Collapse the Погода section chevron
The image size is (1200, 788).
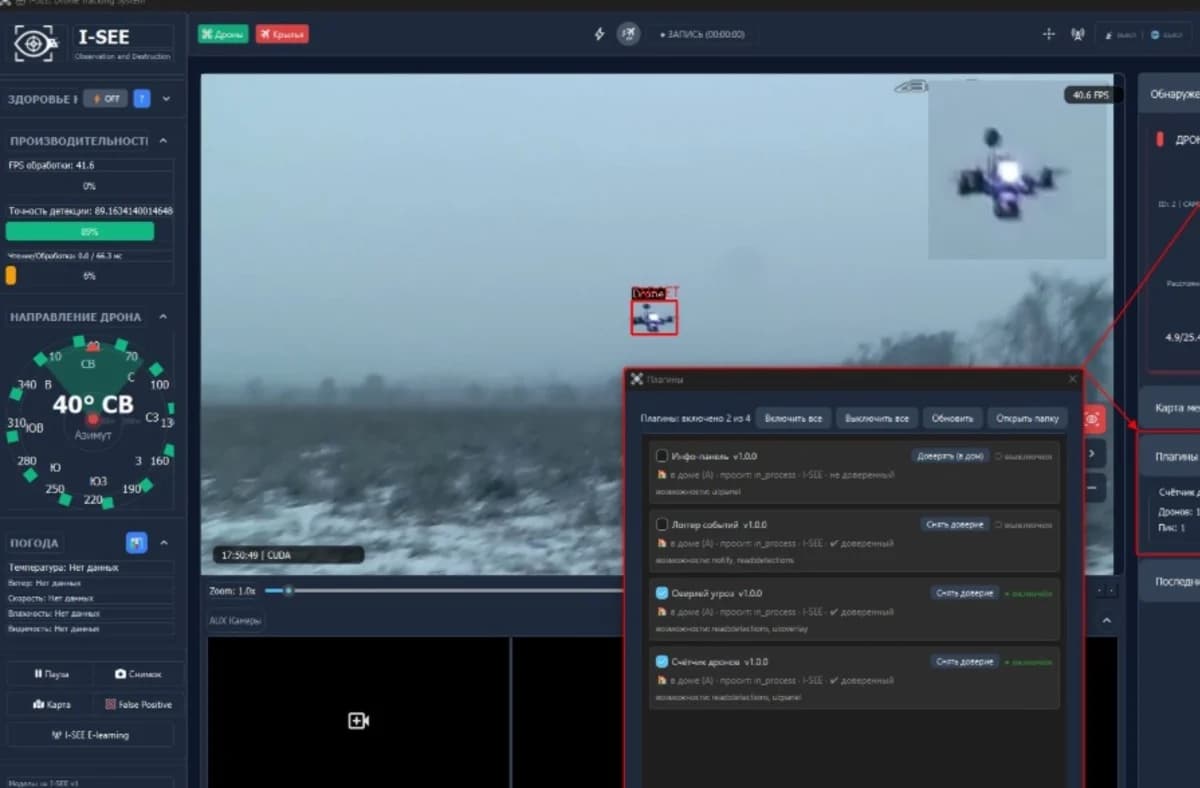pos(163,543)
